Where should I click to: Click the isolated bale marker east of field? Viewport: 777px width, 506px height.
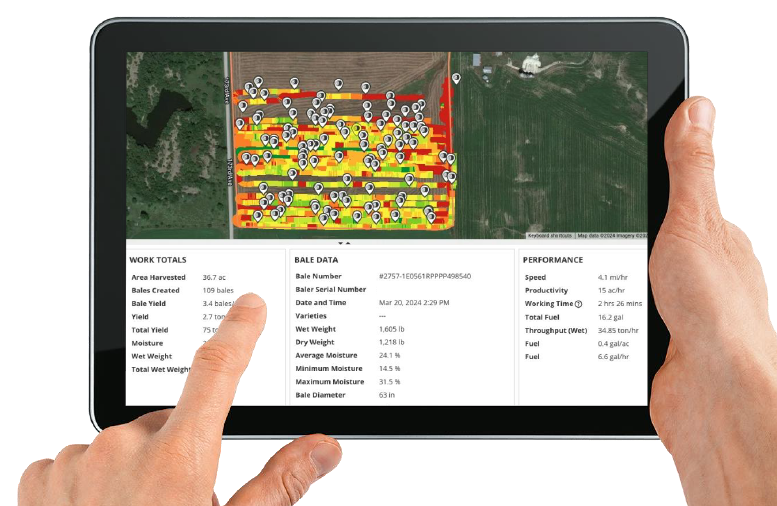(456, 78)
